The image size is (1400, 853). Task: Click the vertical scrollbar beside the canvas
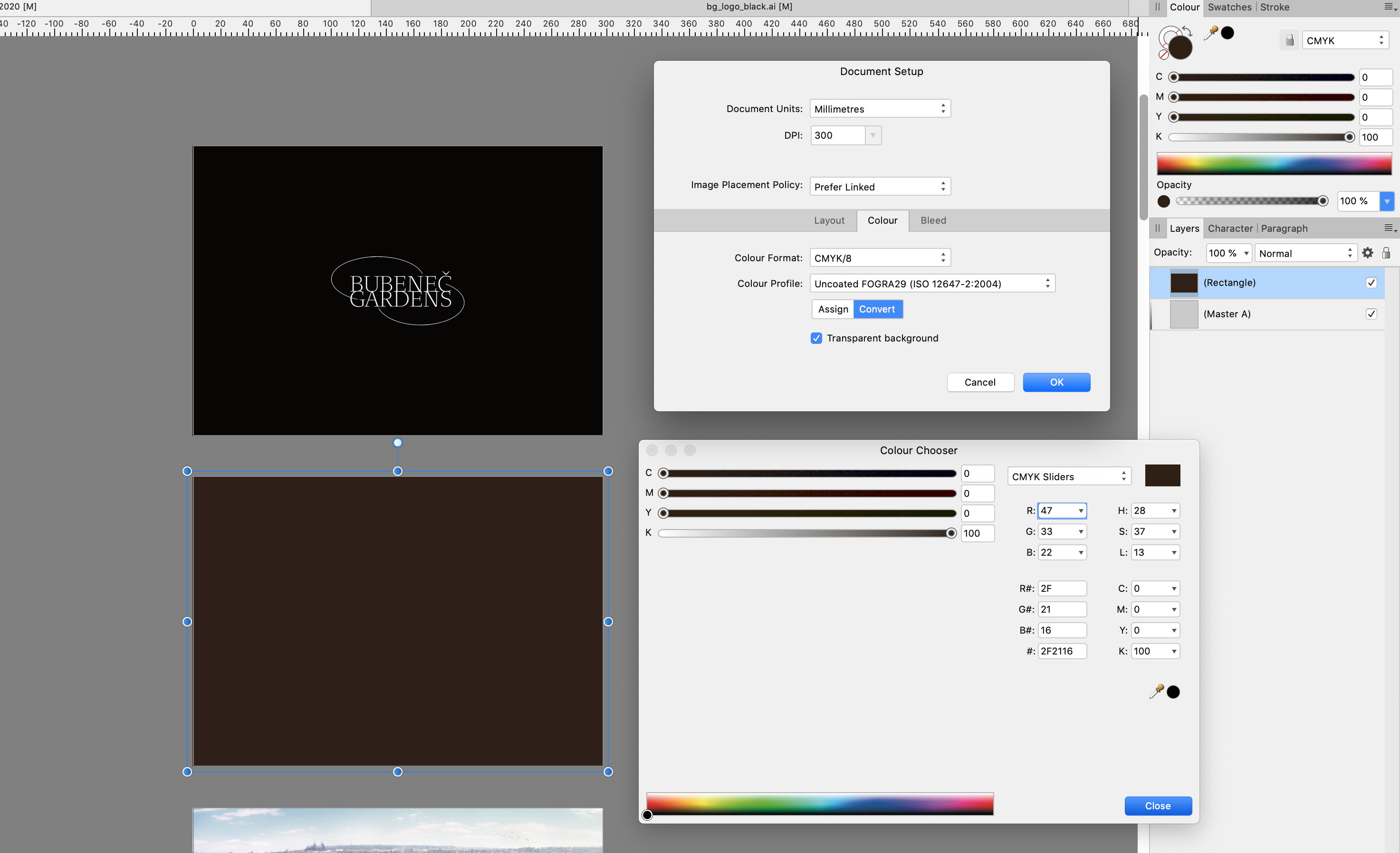point(1143,157)
